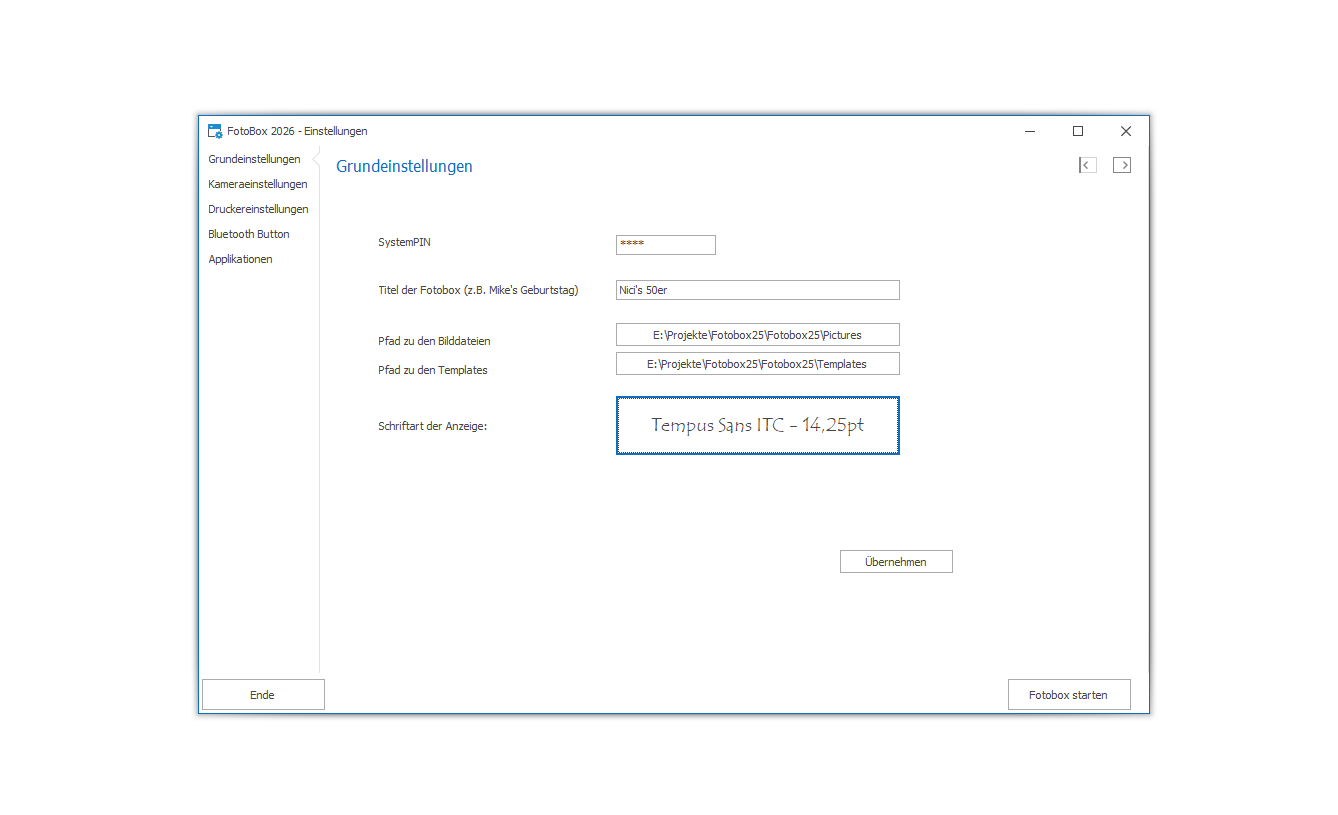Choose the Pictures folder path button
The height and width of the screenshot is (815, 1338).
[x=757, y=335]
